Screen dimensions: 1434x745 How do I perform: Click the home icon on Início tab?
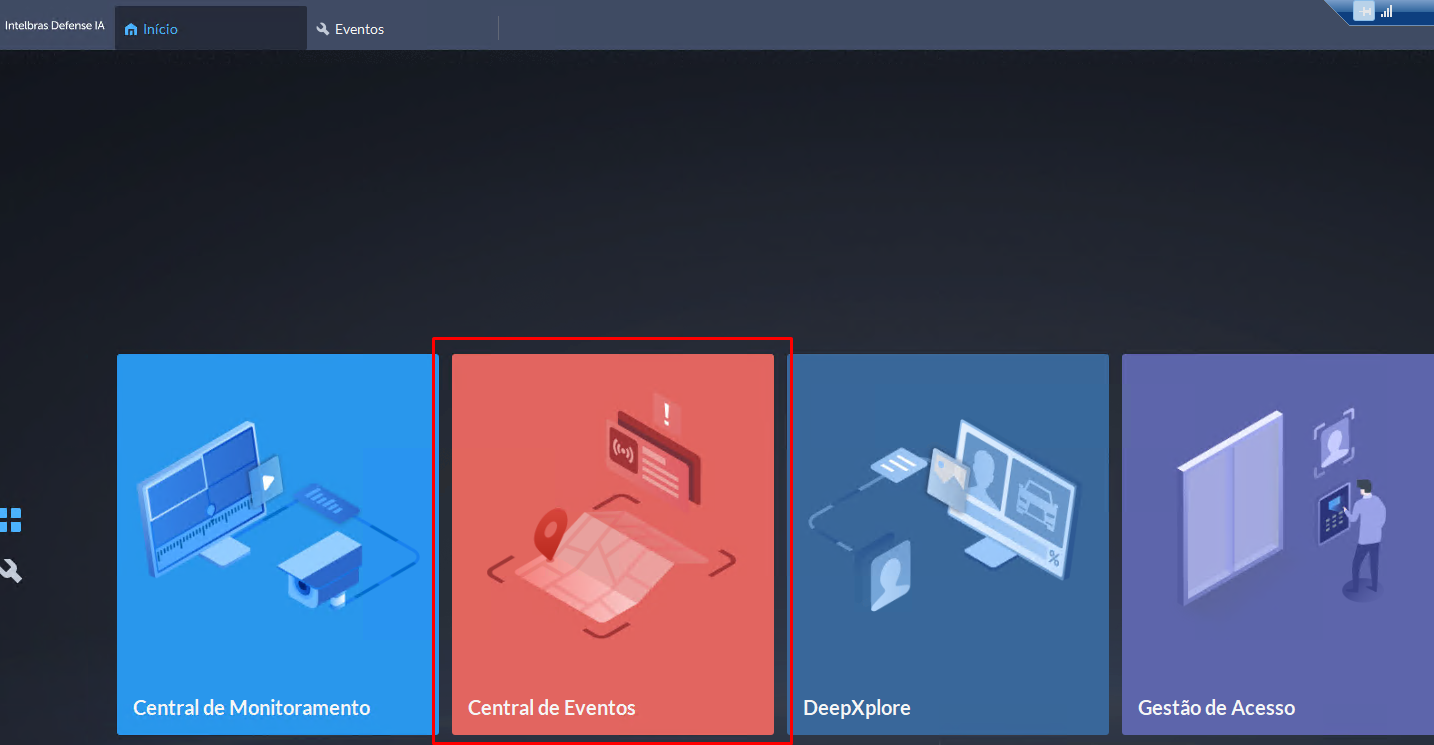tap(131, 30)
